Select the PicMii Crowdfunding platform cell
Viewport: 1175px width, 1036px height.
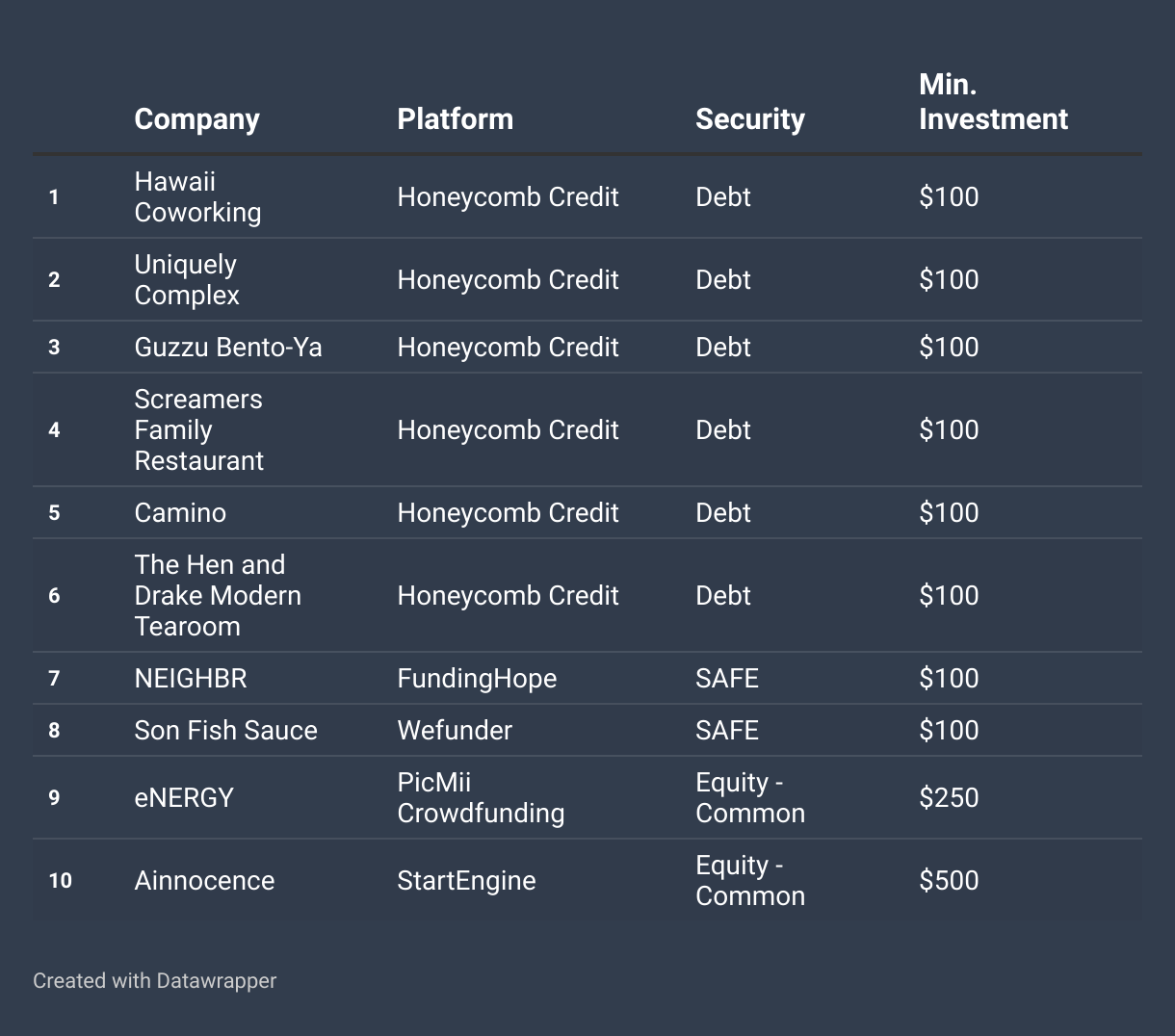pyautogui.click(x=481, y=798)
